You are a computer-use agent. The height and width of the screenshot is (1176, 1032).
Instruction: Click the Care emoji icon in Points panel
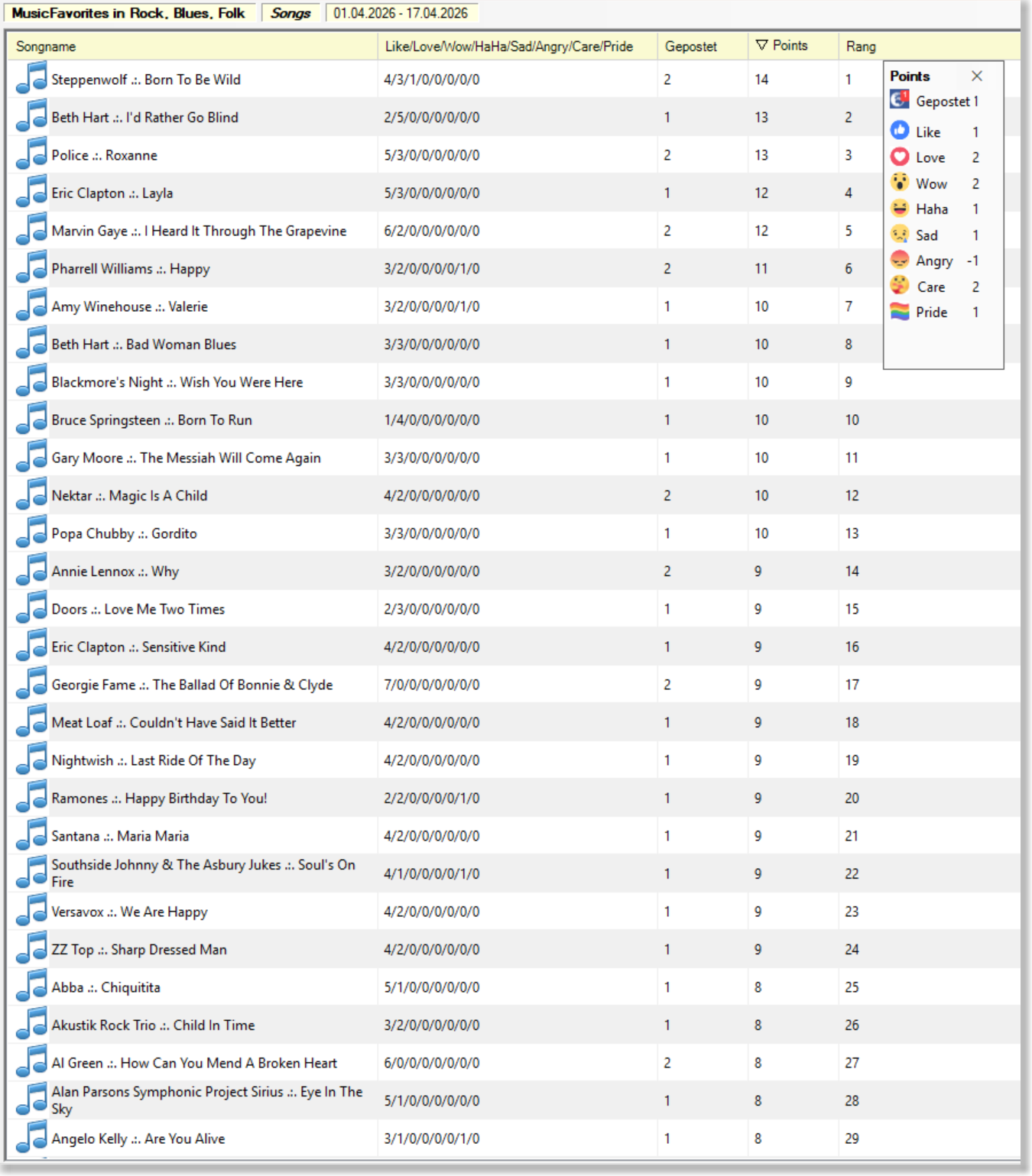click(900, 287)
